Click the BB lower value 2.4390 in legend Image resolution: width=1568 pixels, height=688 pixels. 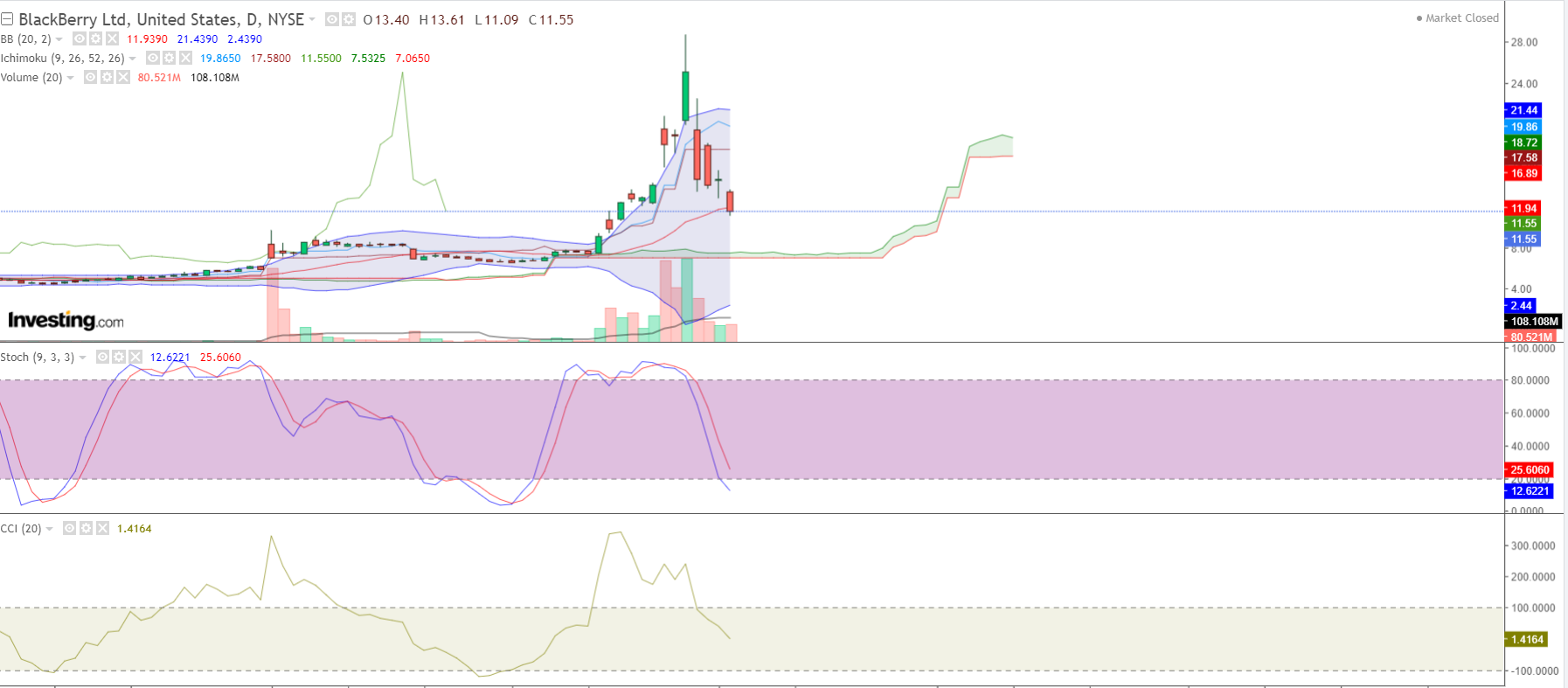(x=245, y=39)
